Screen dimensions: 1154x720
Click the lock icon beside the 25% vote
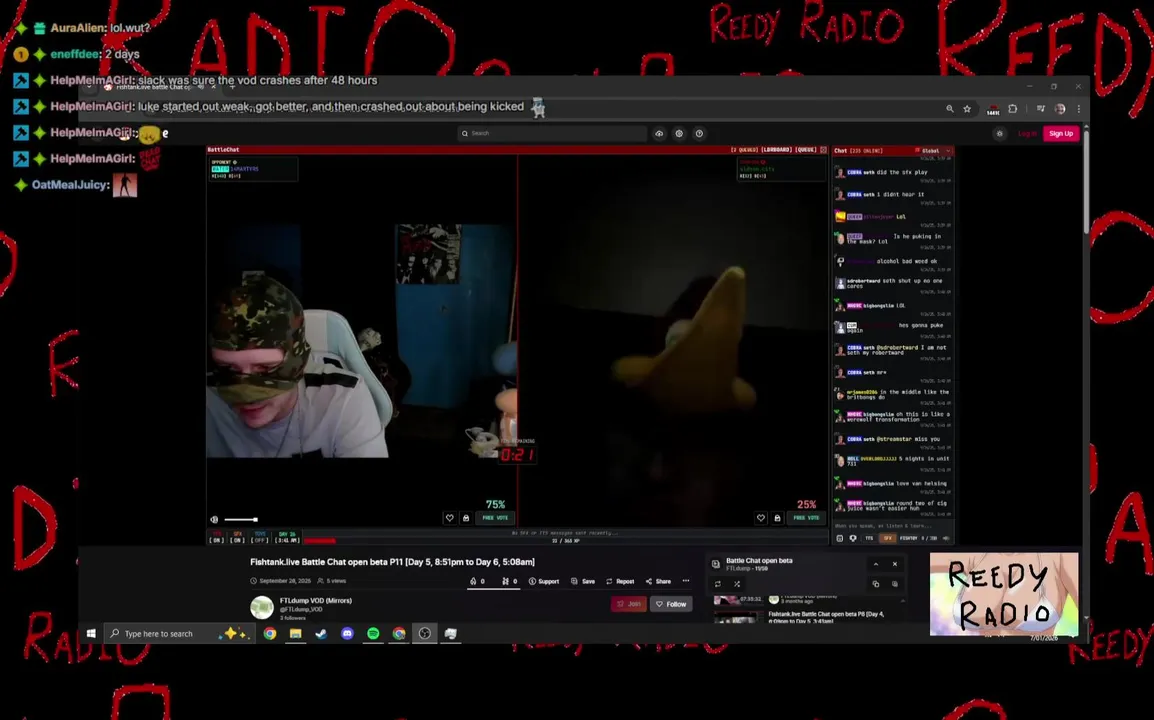777,518
